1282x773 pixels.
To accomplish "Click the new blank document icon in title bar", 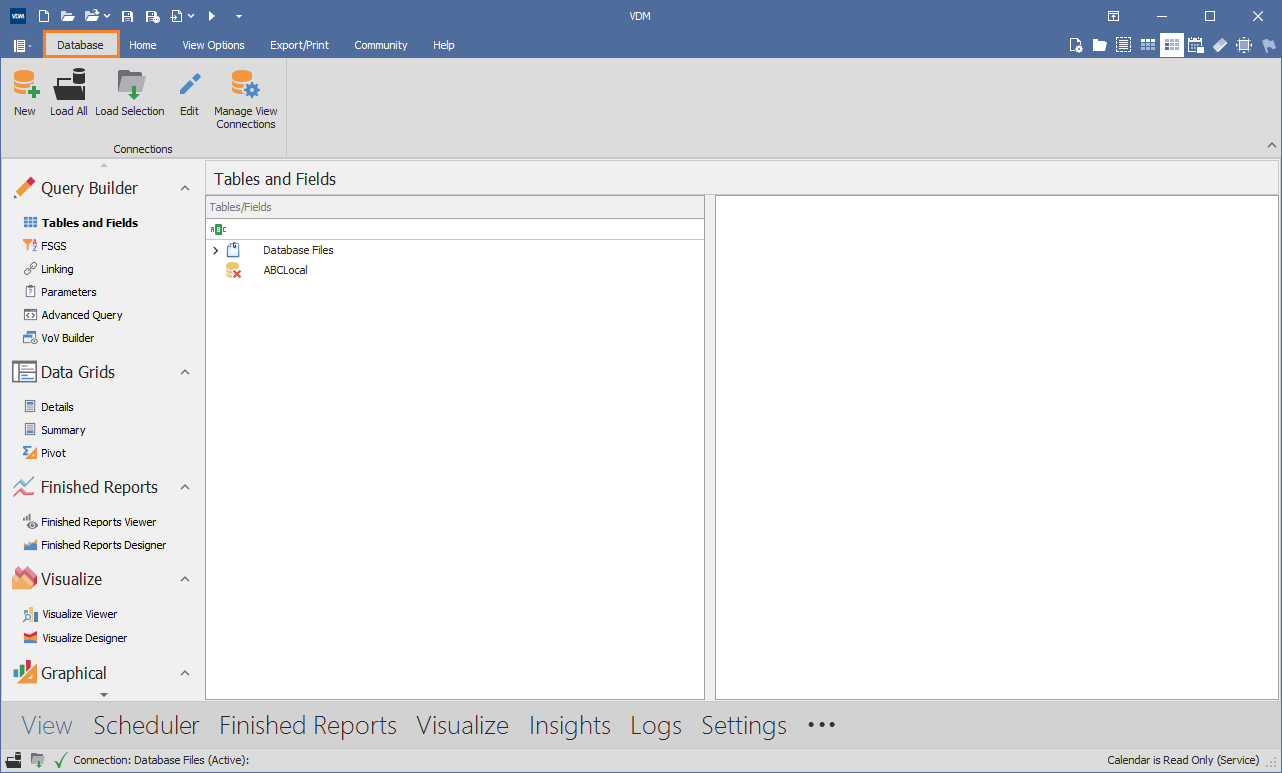I will coord(43,16).
